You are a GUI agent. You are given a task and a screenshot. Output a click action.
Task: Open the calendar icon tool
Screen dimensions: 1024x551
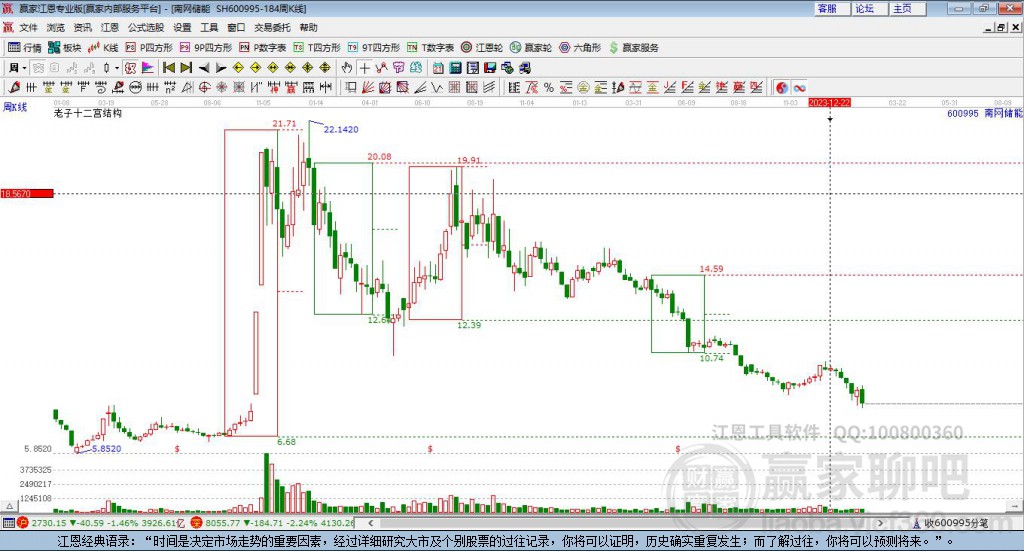tap(438, 68)
